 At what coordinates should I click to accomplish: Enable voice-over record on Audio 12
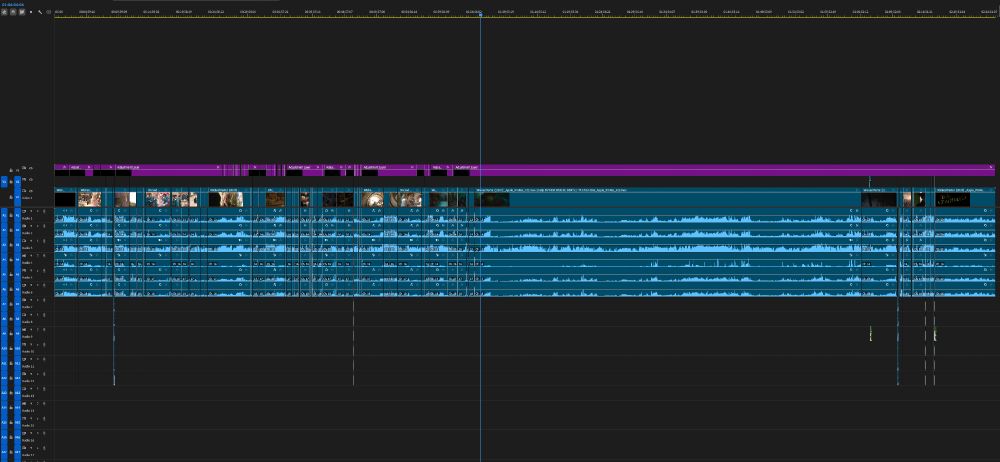(44, 374)
